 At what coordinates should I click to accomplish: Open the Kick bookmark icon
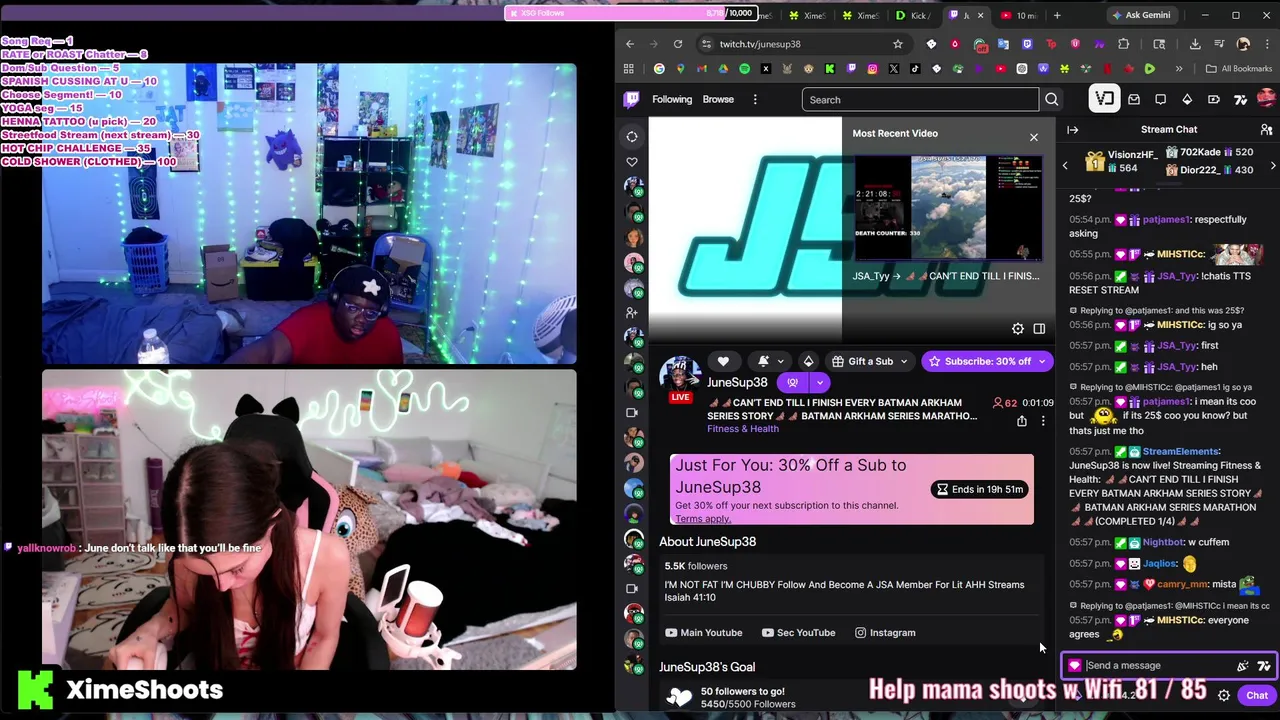click(x=830, y=69)
